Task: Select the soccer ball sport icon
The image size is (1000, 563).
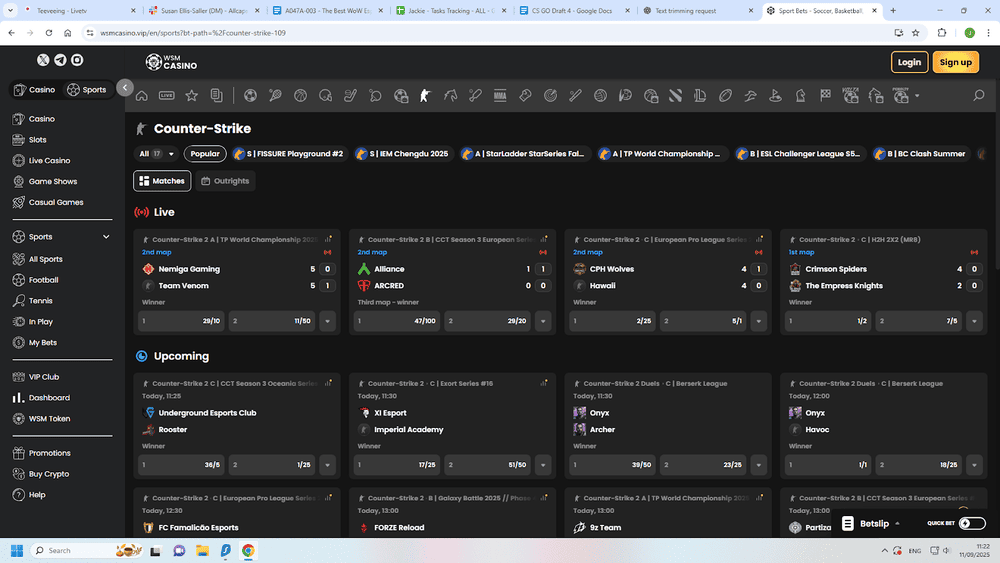Action: pos(251,96)
